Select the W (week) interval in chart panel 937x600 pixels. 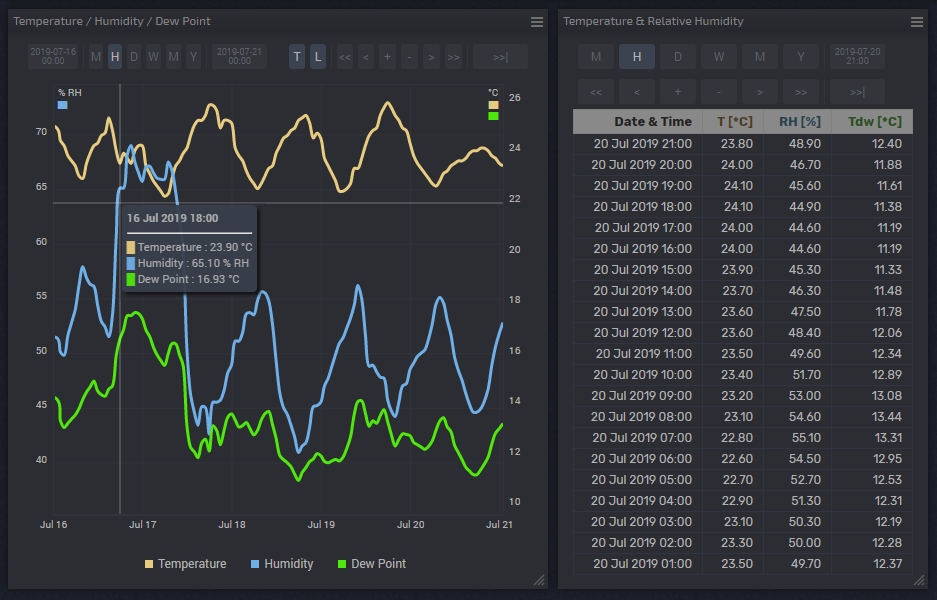(153, 57)
